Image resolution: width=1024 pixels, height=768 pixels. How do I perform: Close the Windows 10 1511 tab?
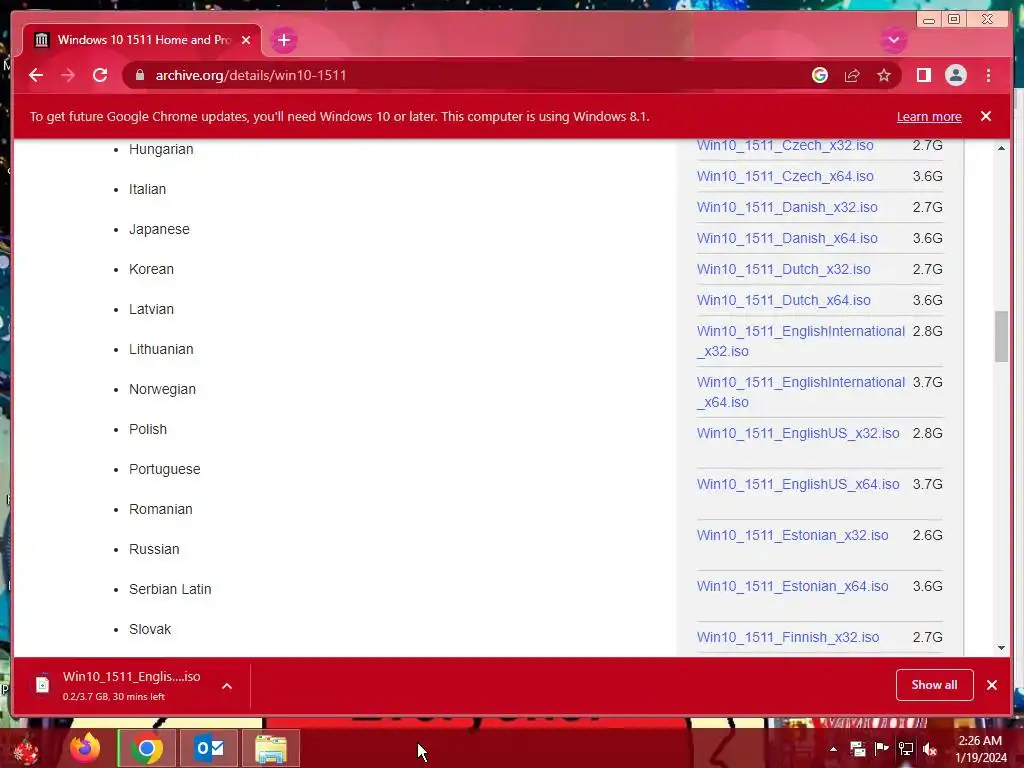pos(246,40)
